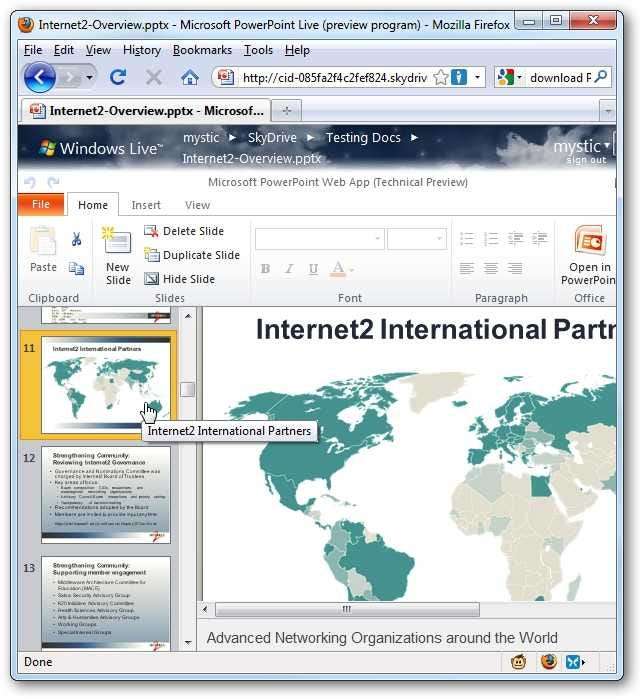Navigate to SkyDrive breadcrumb
The height and width of the screenshot is (699, 642).
(x=272, y=137)
